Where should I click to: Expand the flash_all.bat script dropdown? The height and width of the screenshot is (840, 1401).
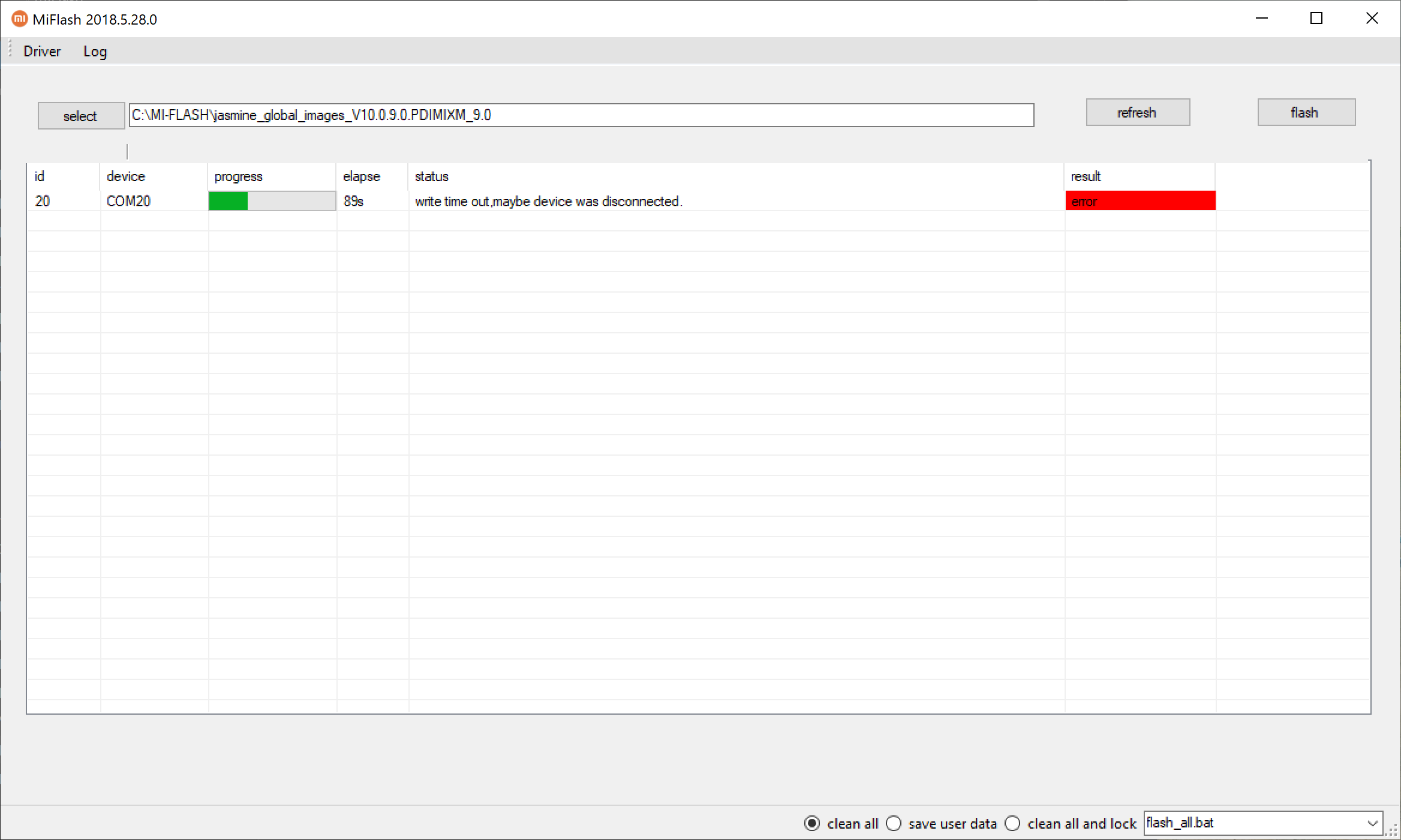(x=1372, y=823)
